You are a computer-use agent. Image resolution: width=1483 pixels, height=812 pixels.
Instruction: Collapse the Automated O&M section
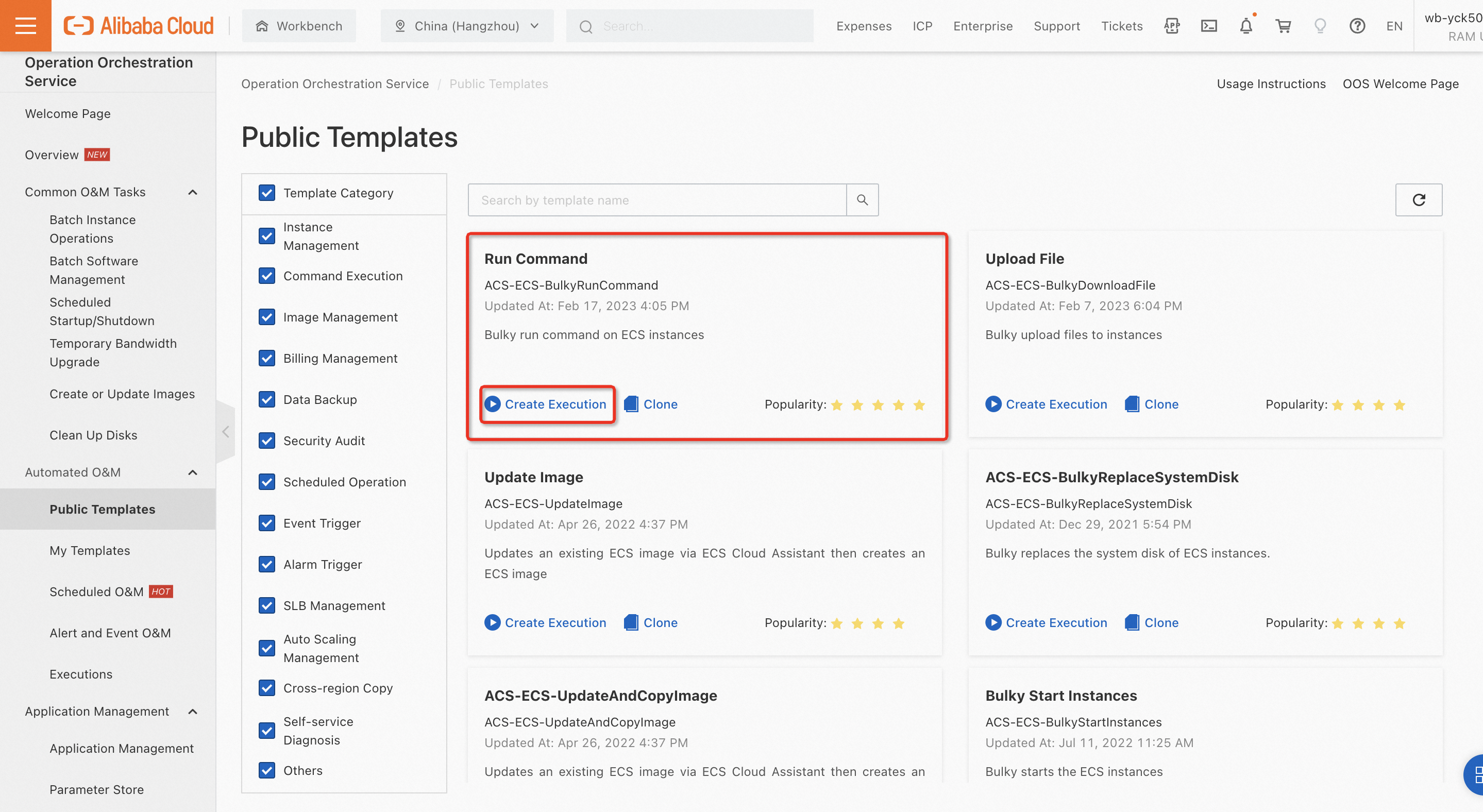193,472
